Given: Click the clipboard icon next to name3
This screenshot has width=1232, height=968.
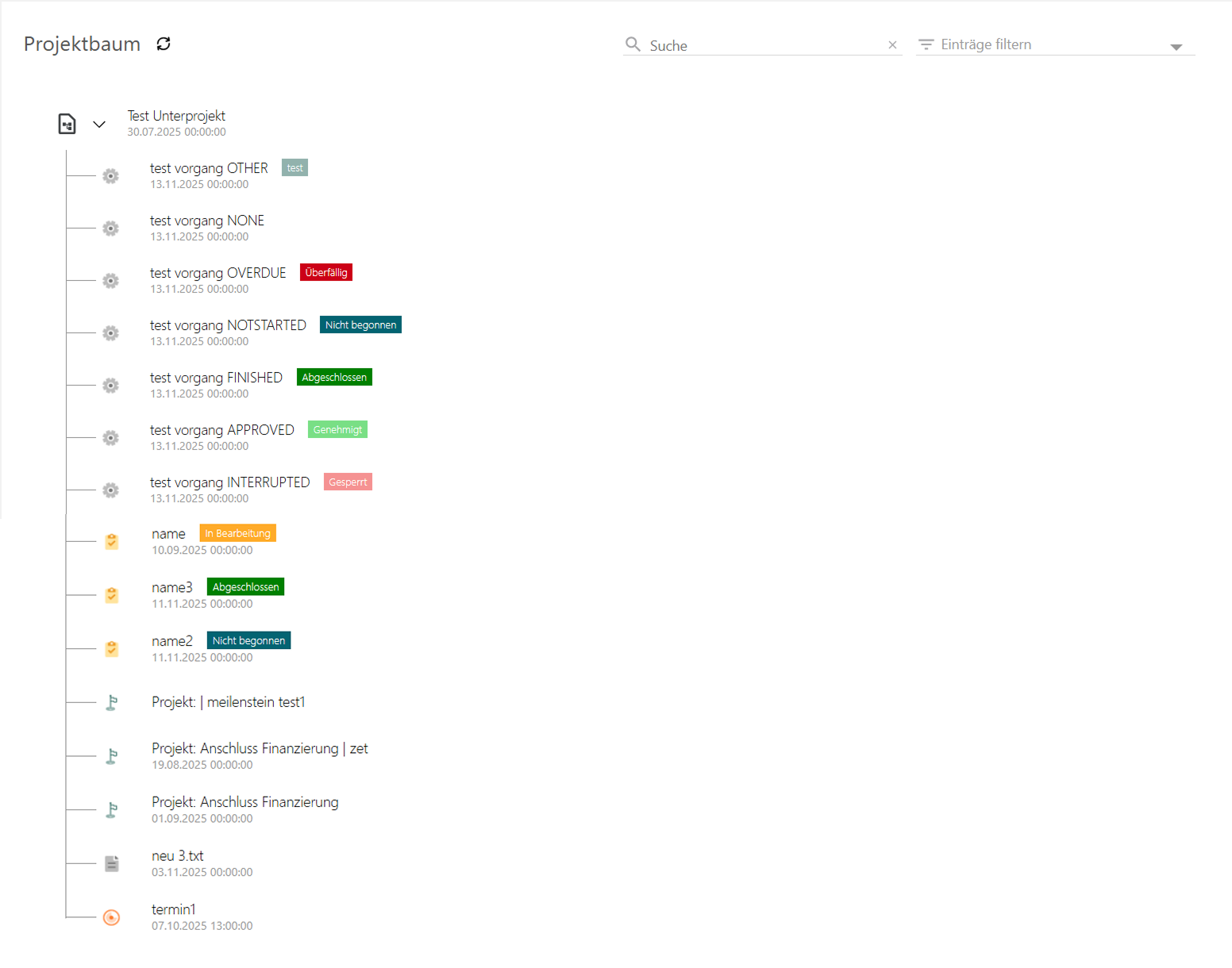Looking at the screenshot, I should pos(112,595).
